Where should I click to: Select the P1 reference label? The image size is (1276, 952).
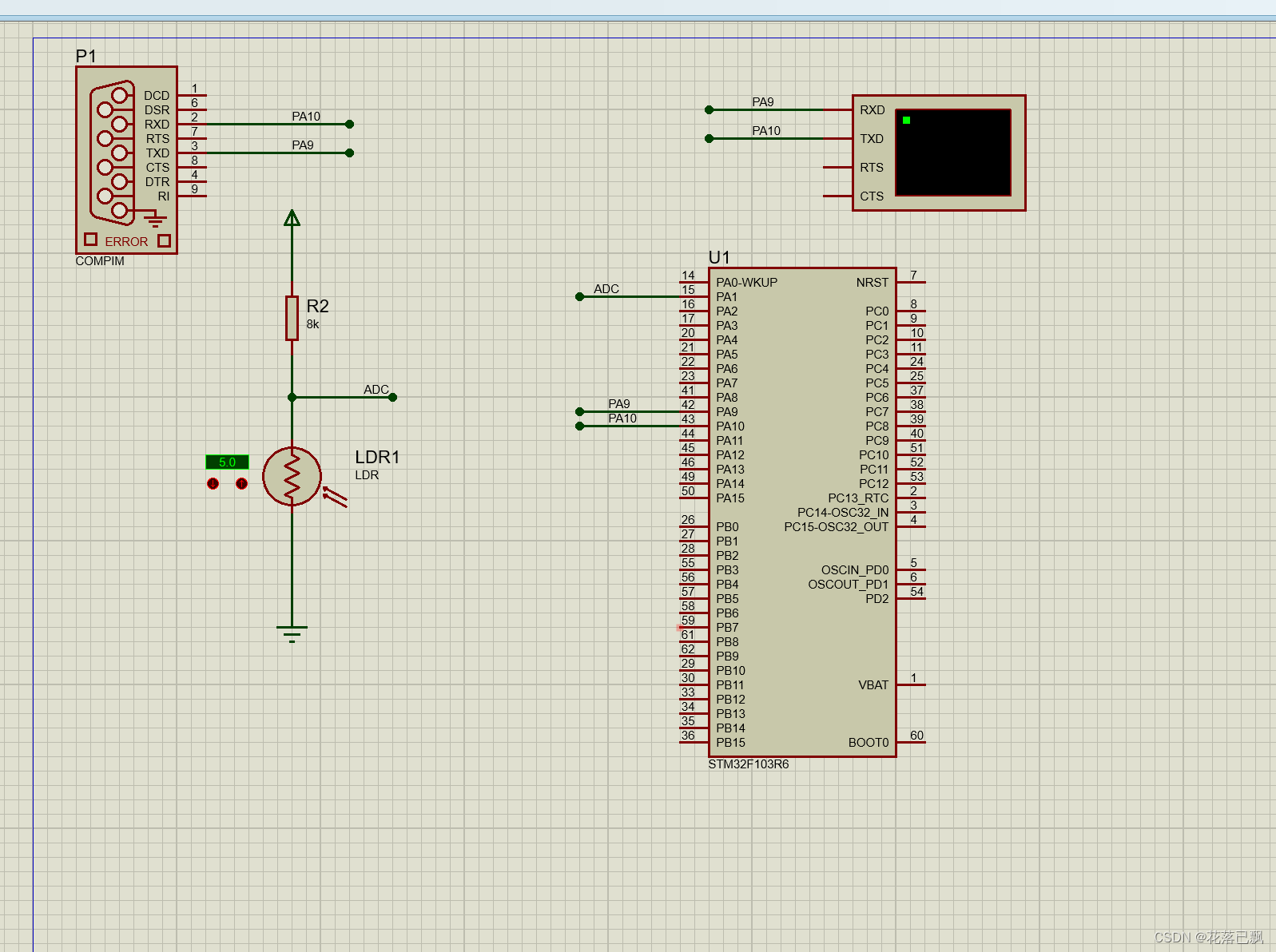click(86, 56)
